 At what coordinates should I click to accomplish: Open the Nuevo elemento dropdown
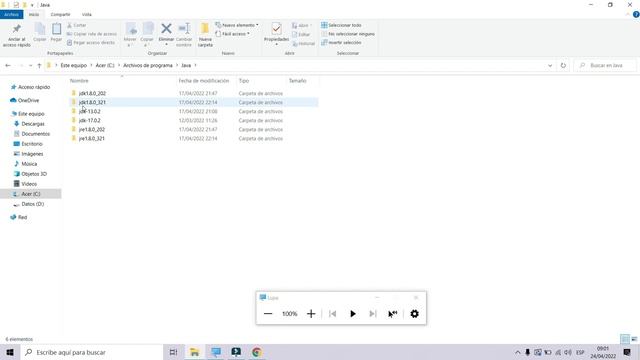coord(237,25)
